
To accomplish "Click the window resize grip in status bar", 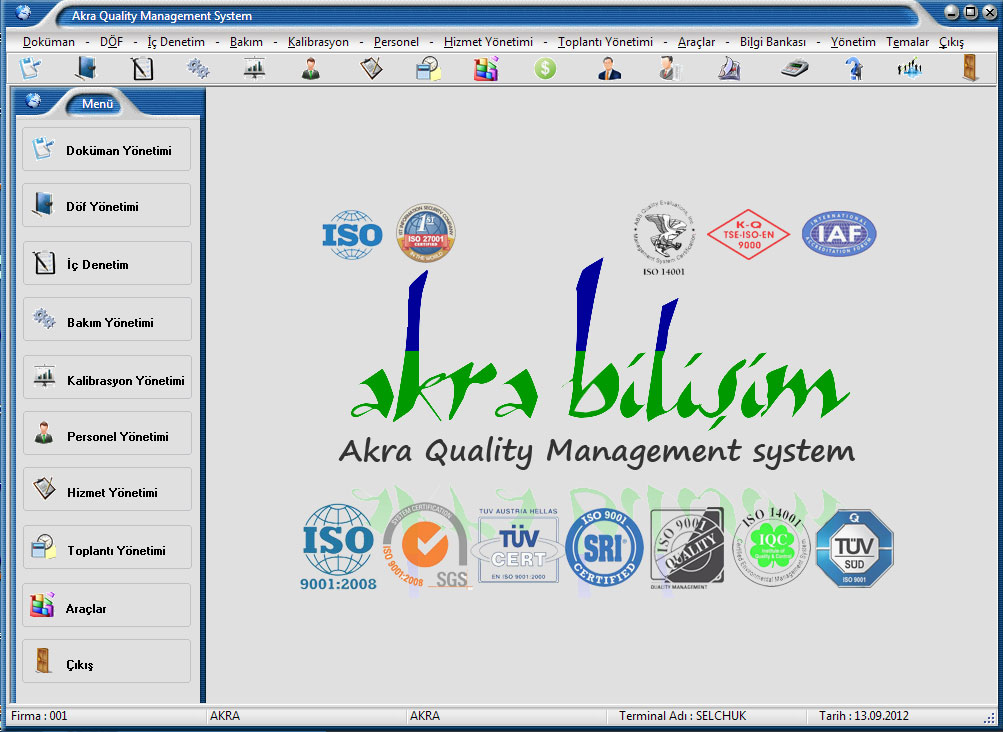I will coord(989,718).
